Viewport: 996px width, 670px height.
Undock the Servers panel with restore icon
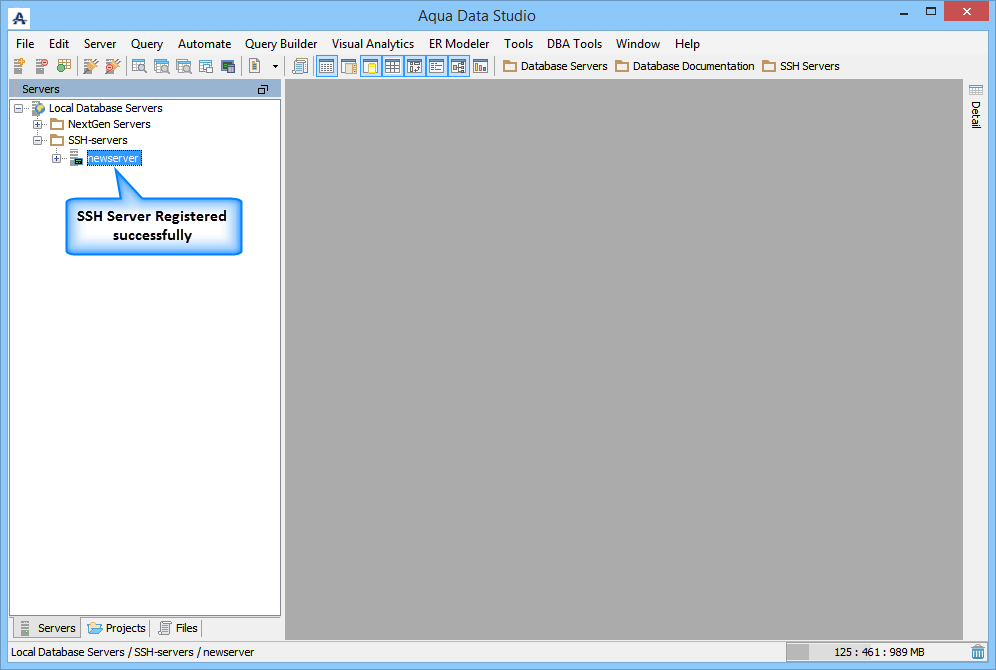click(x=263, y=90)
